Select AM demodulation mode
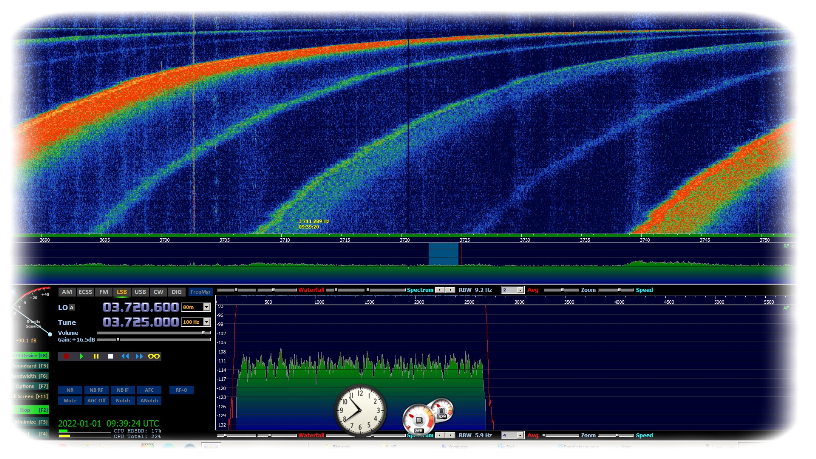The height and width of the screenshot is (459, 816). pos(67,292)
